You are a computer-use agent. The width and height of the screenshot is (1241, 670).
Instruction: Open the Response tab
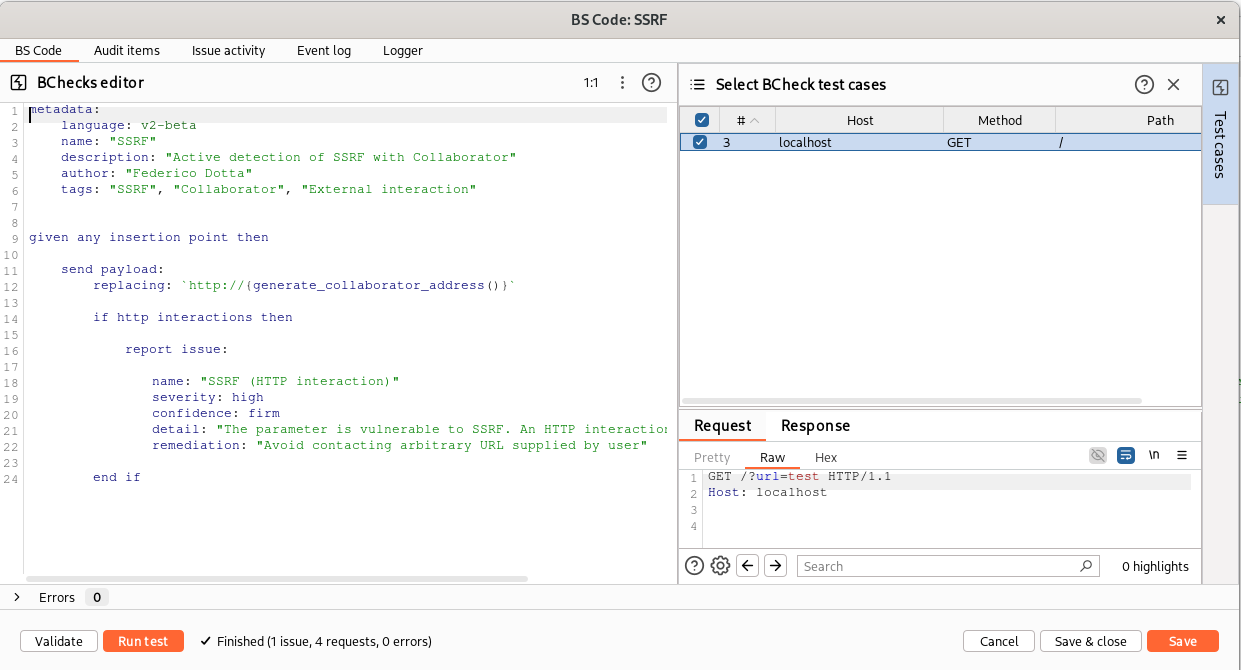pyautogui.click(x=815, y=426)
